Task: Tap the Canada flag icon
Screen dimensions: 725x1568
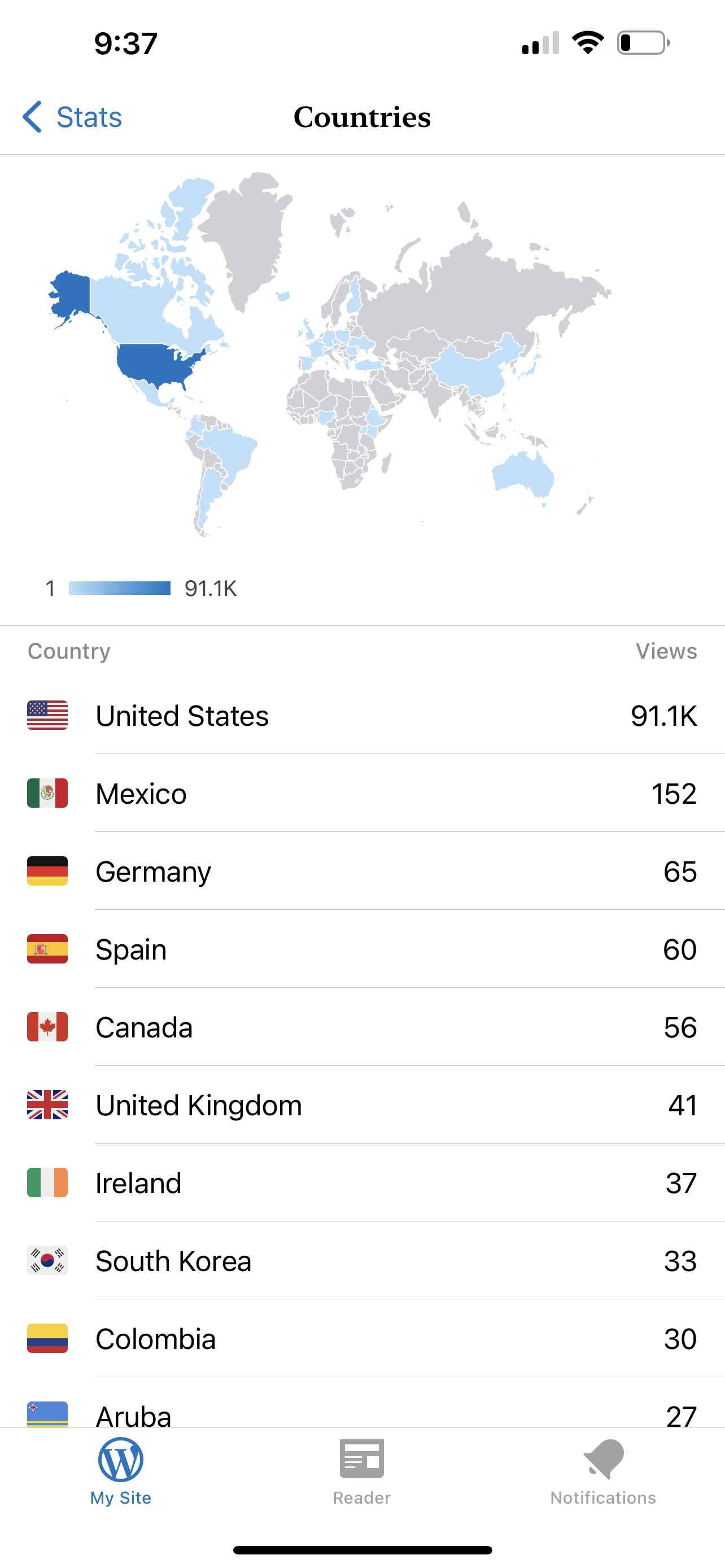Action: click(x=47, y=1027)
